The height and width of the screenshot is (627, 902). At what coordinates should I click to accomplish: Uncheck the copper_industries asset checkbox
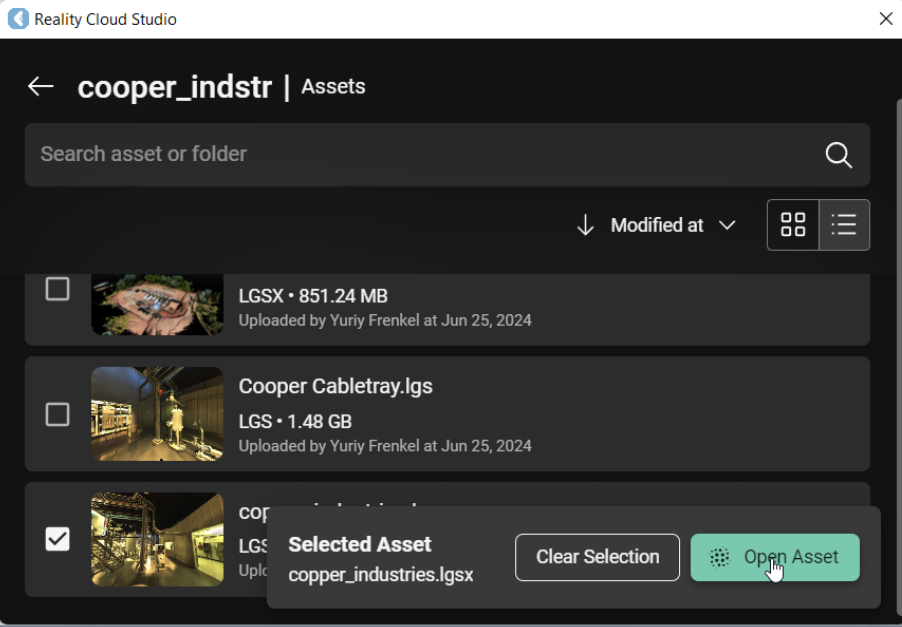58,539
